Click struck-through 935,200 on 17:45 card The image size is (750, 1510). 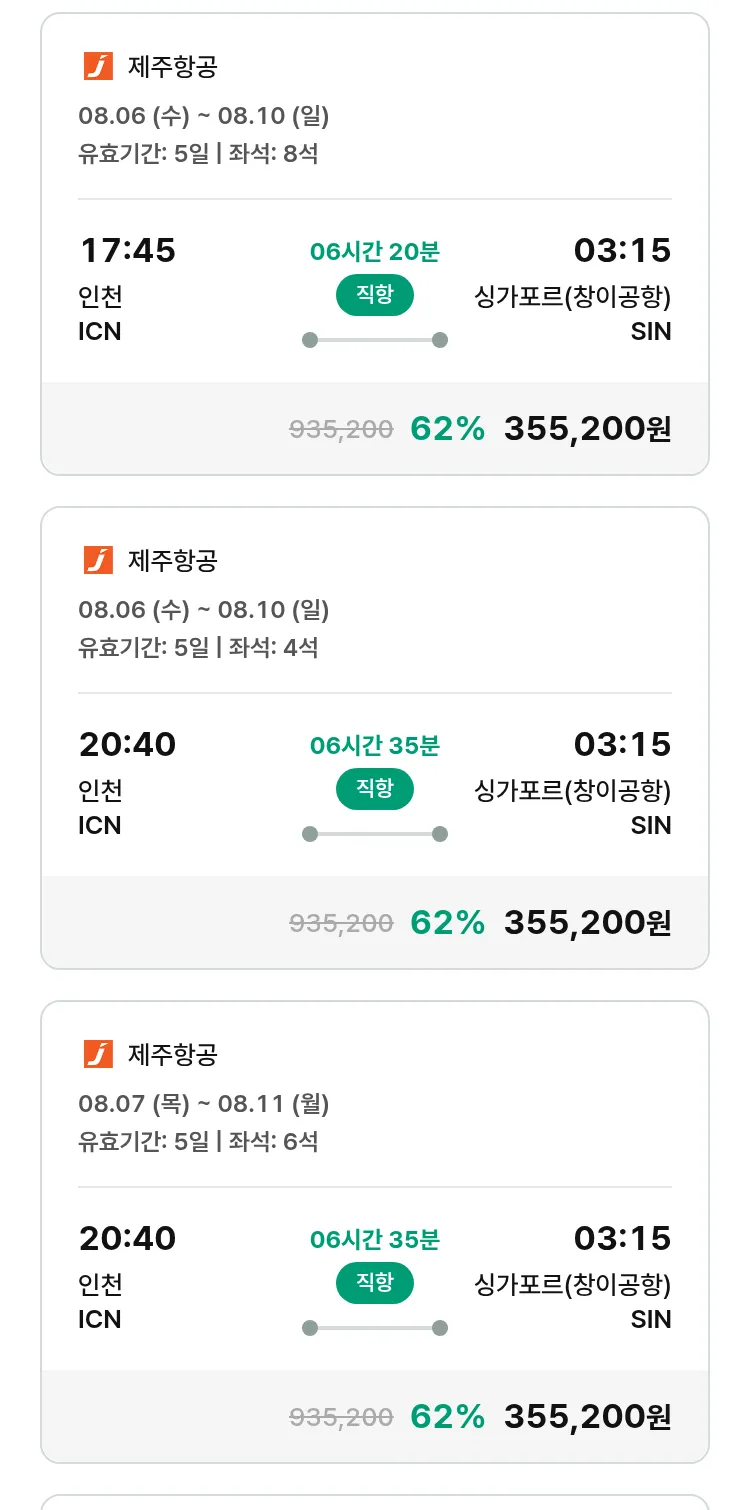pos(341,430)
